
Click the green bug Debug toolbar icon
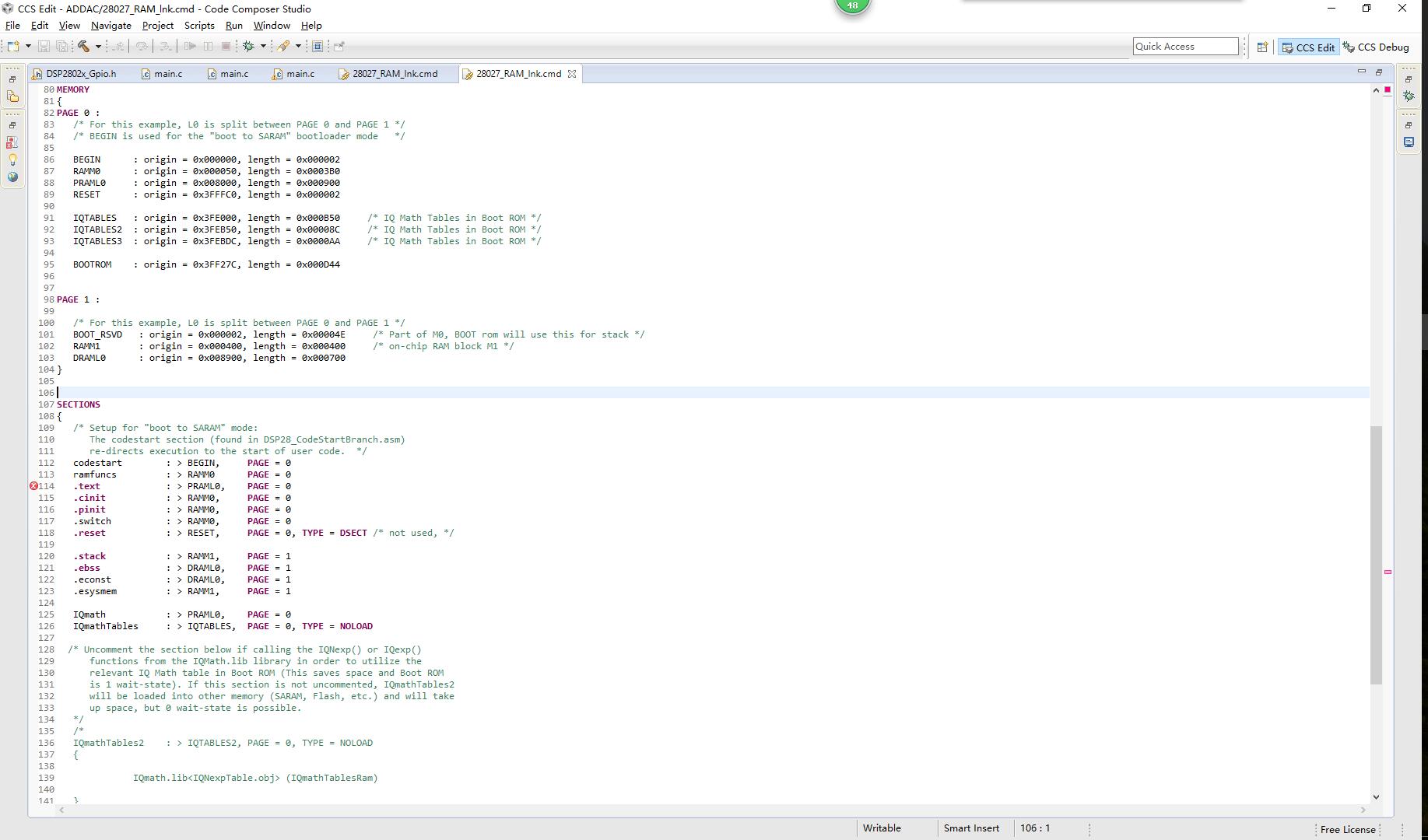point(249,47)
